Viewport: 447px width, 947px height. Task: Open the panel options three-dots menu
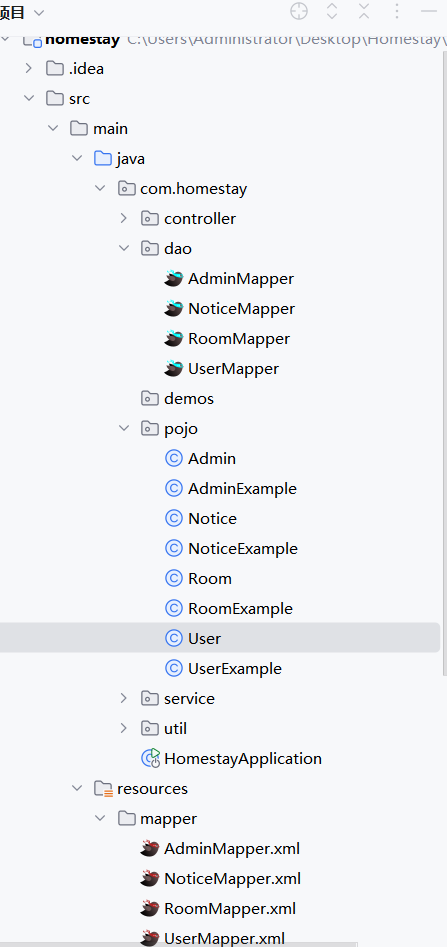397,11
